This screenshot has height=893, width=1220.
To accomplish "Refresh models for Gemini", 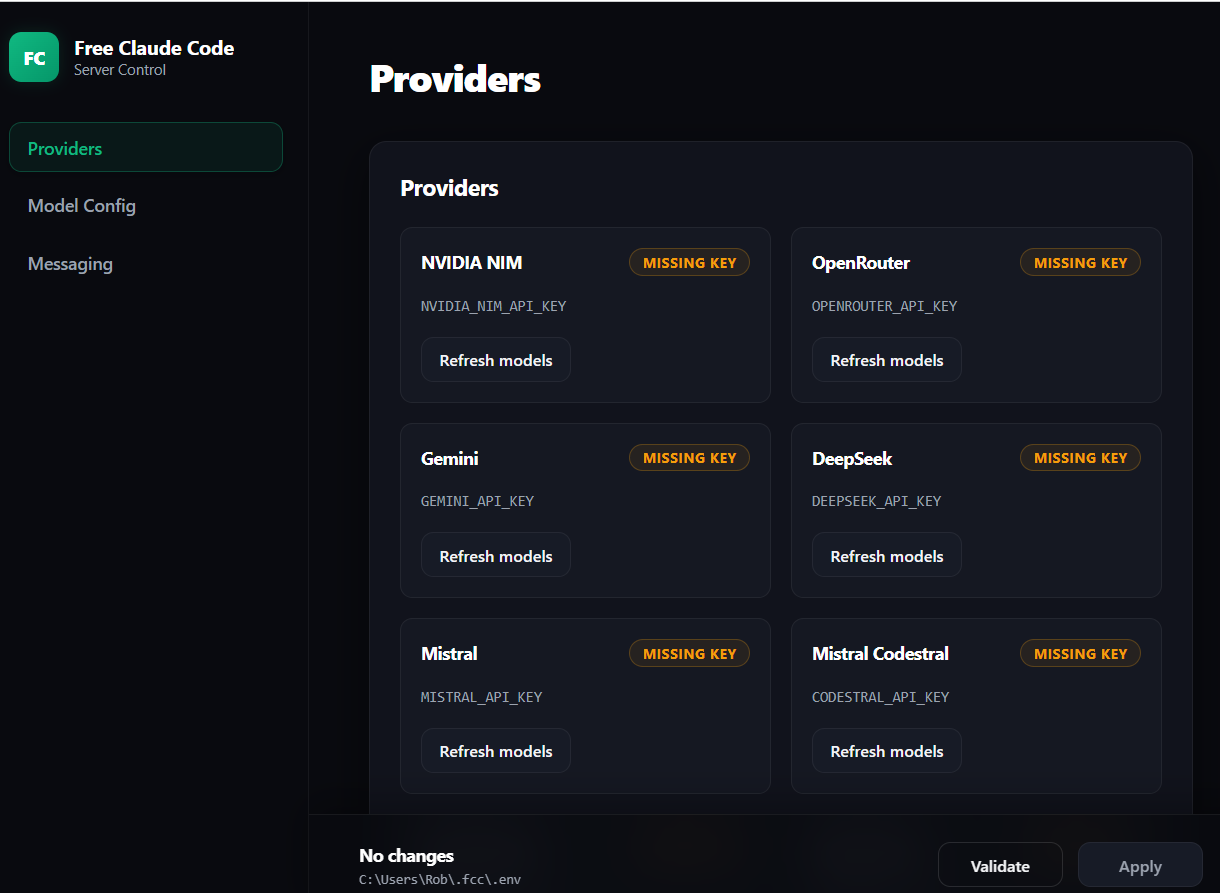I will [496, 555].
